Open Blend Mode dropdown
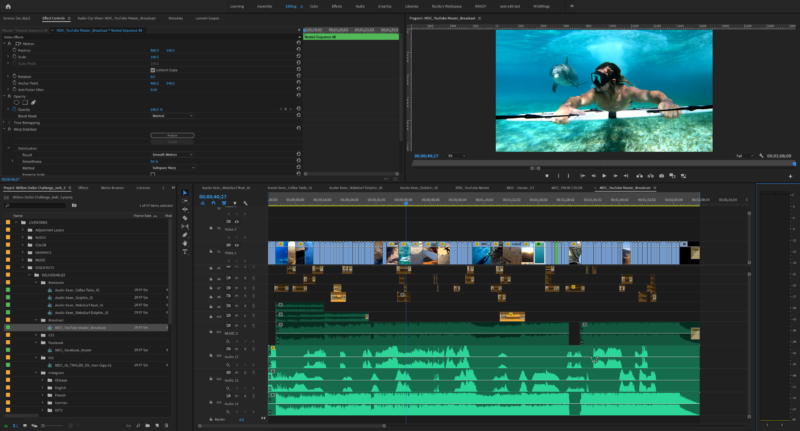Image resolution: width=800 pixels, height=431 pixels. coord(172,116)
